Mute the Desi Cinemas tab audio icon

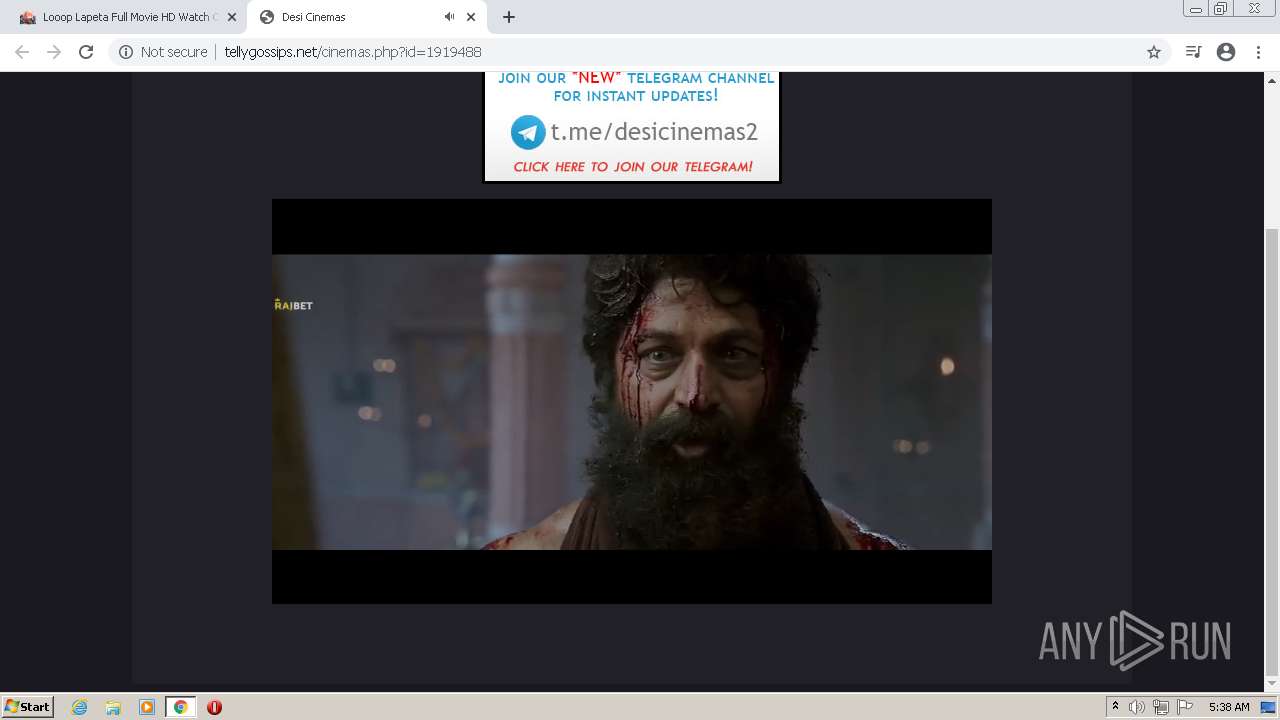point(449,17)
